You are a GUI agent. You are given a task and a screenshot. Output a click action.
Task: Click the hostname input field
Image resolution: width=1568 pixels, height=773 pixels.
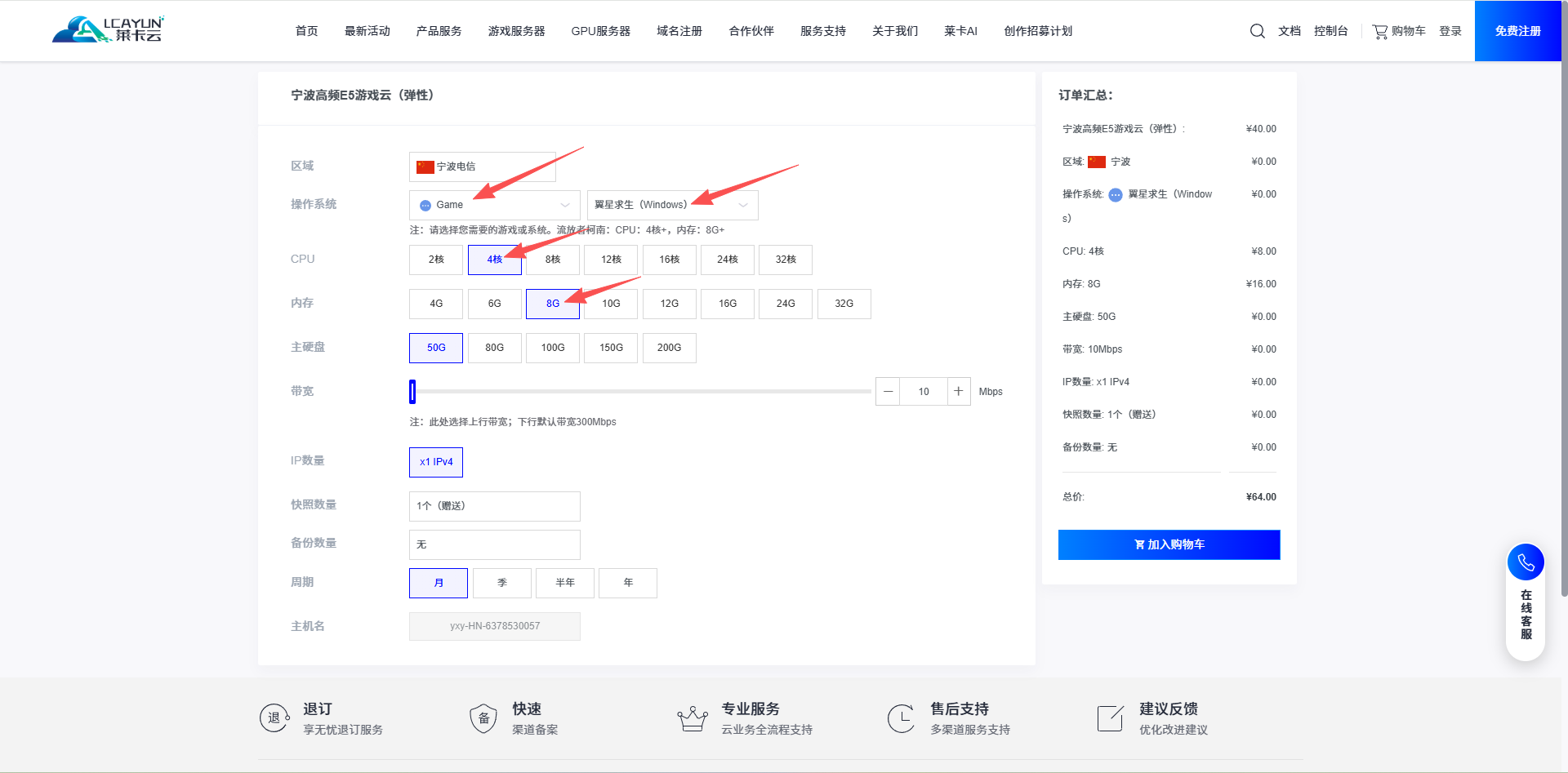[x=494, y=626]
